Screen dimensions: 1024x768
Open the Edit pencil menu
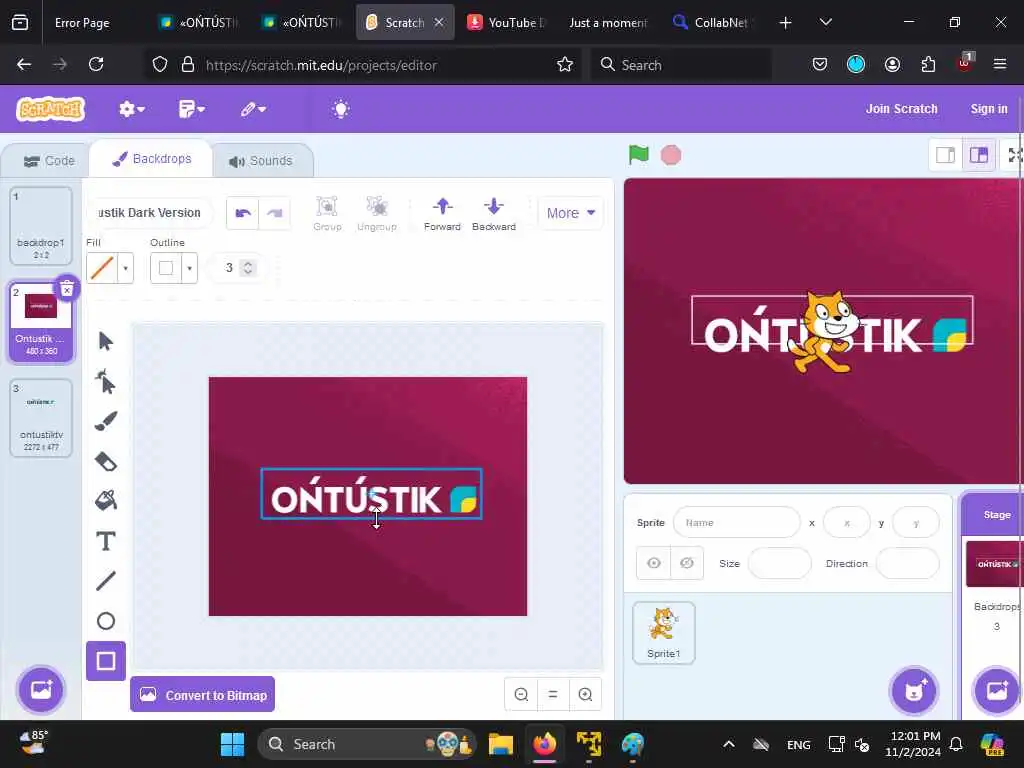(253, 109)
